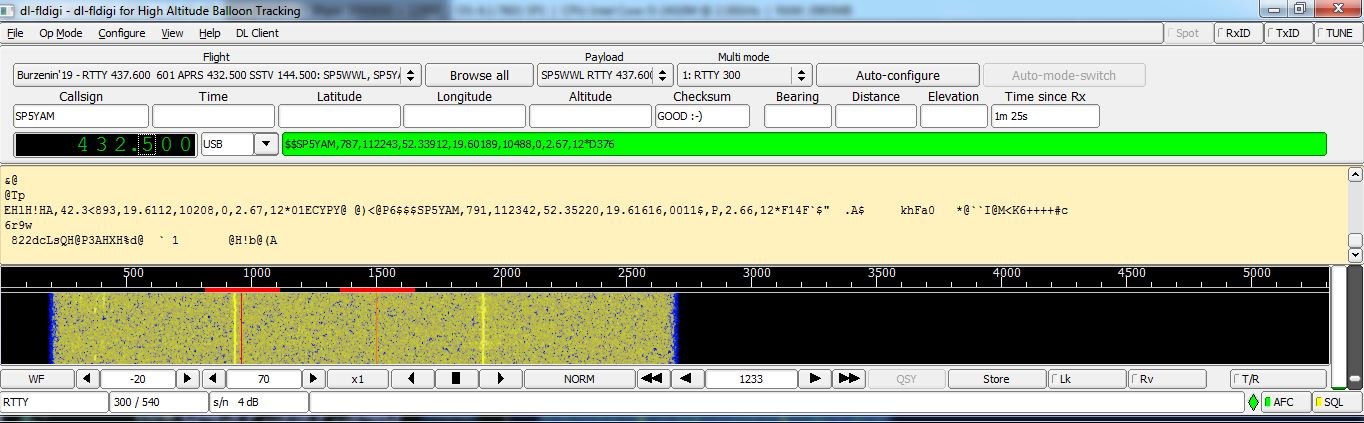Click the receive text pane vertical scrollbar
The height and width of the screenshot is (423, 1364).
coord(1355,214)
